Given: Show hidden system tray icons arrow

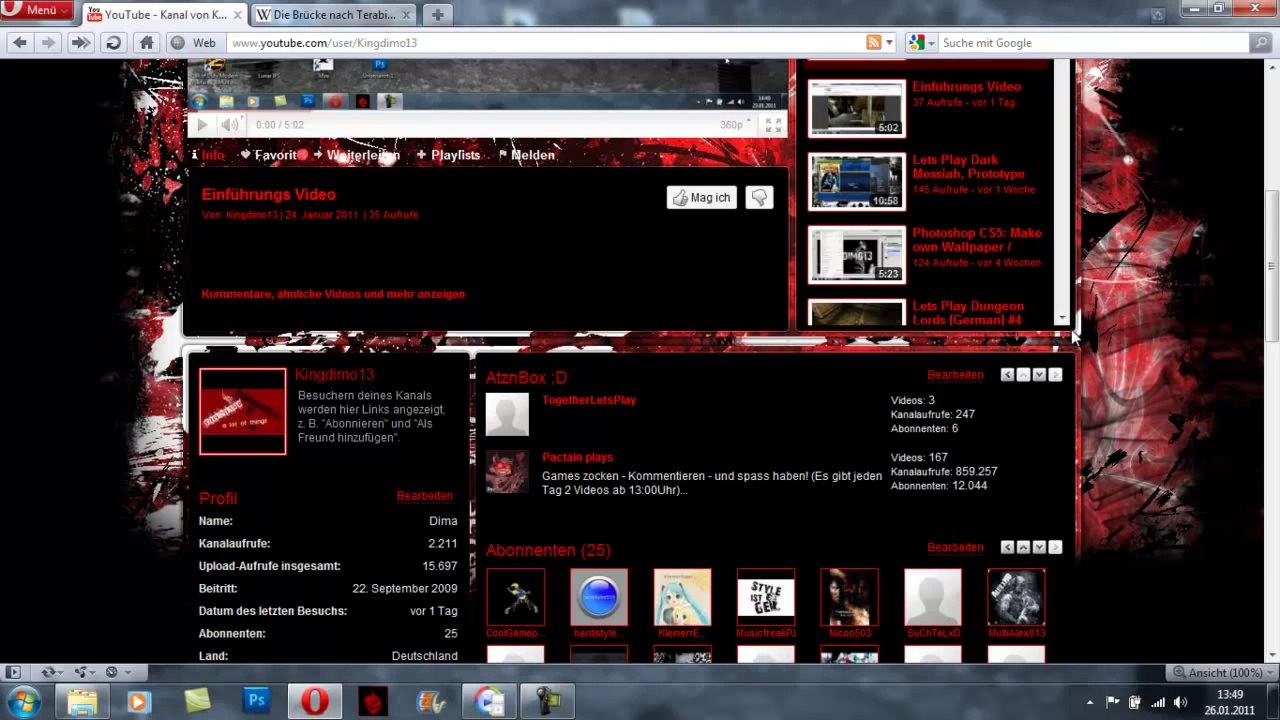Looking at the screenshot, I should [x=1090, y=702].
